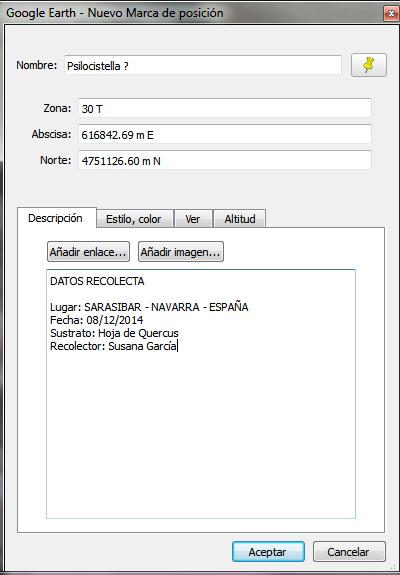Open the yellow pushpin icon chooser
Screen dimensions: 400x575
[x=369, y=65]
